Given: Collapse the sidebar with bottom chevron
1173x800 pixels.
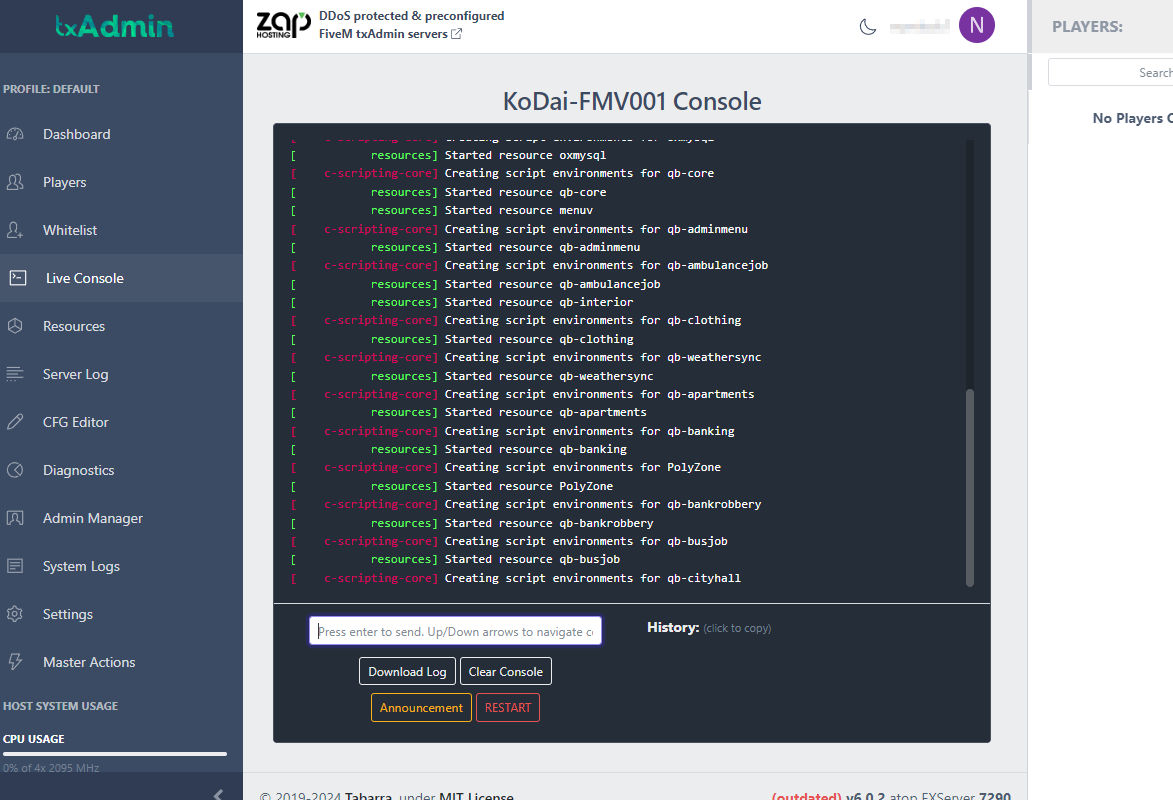Looking at the screenshot, I should 219,794.
